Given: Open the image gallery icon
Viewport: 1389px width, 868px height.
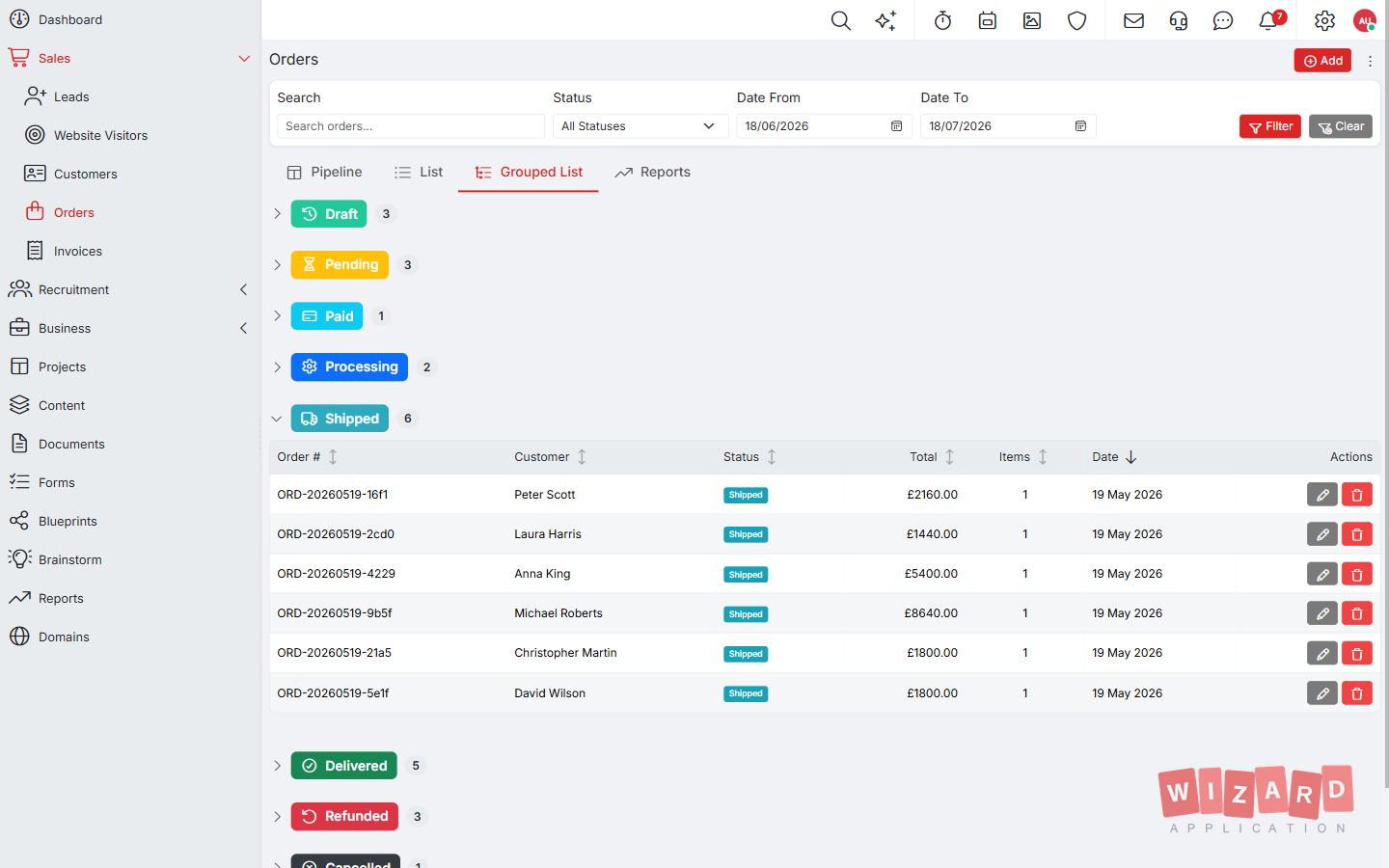Looking at the screenshot, I should [1032, 20].
